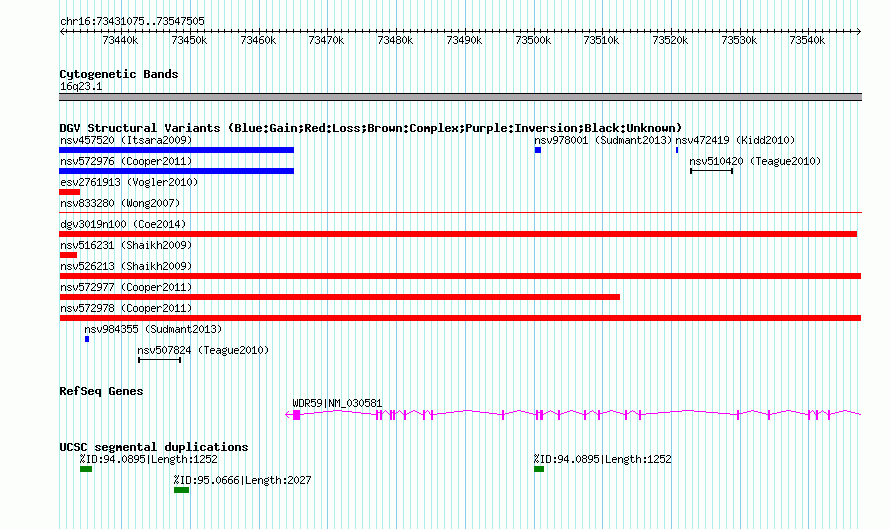The width and height of the screenshot is (890, 529).
Task: Click the 73480k ruler tick label
Action: (x=395, y=40)
